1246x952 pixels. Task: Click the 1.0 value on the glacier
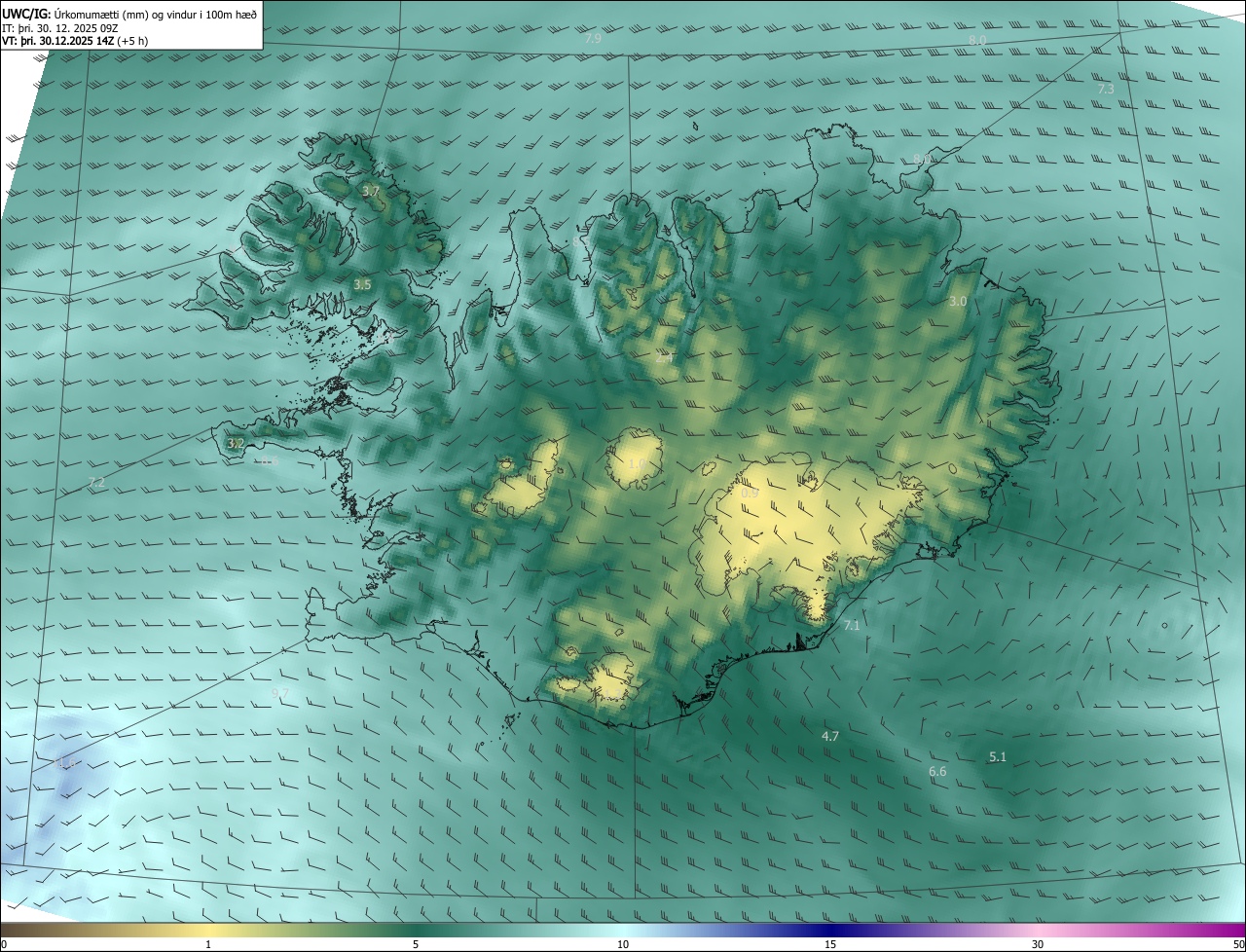(x=637, y=464)
